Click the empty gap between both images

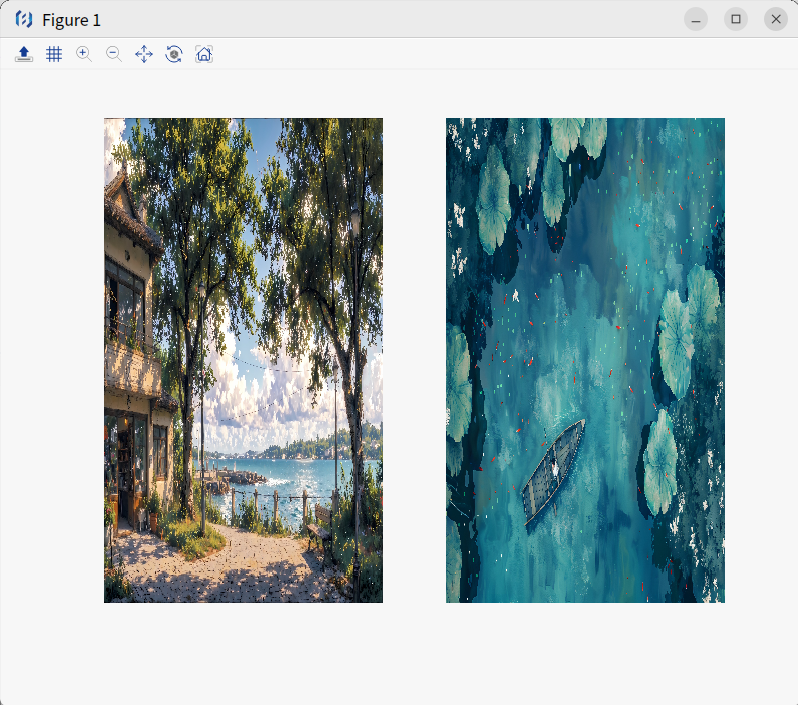point(414,360)
